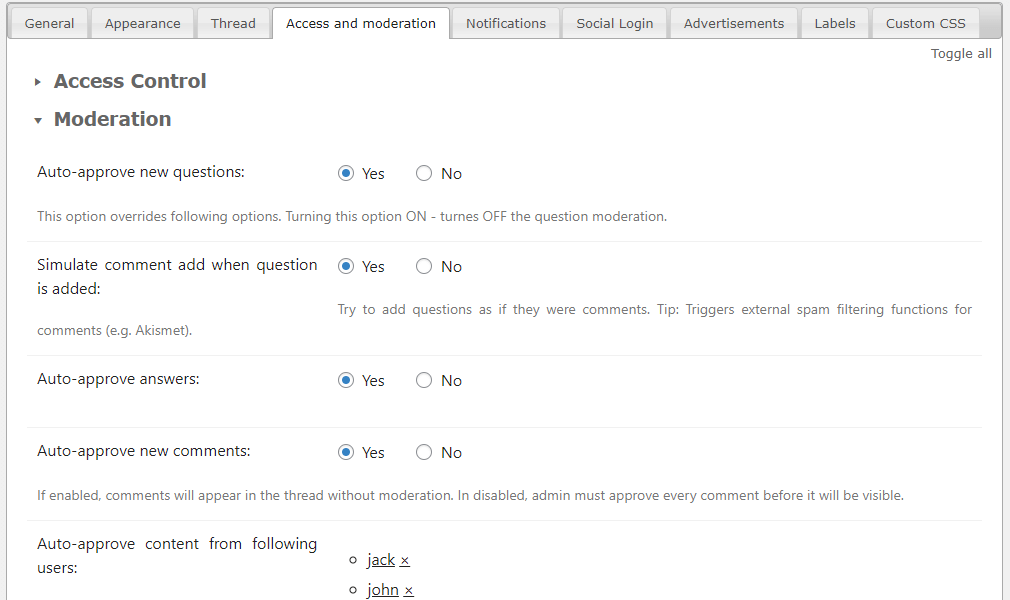Open the Social Login tab
Viewport: 1010px width, 600px height.
click(x=614, y=23)
